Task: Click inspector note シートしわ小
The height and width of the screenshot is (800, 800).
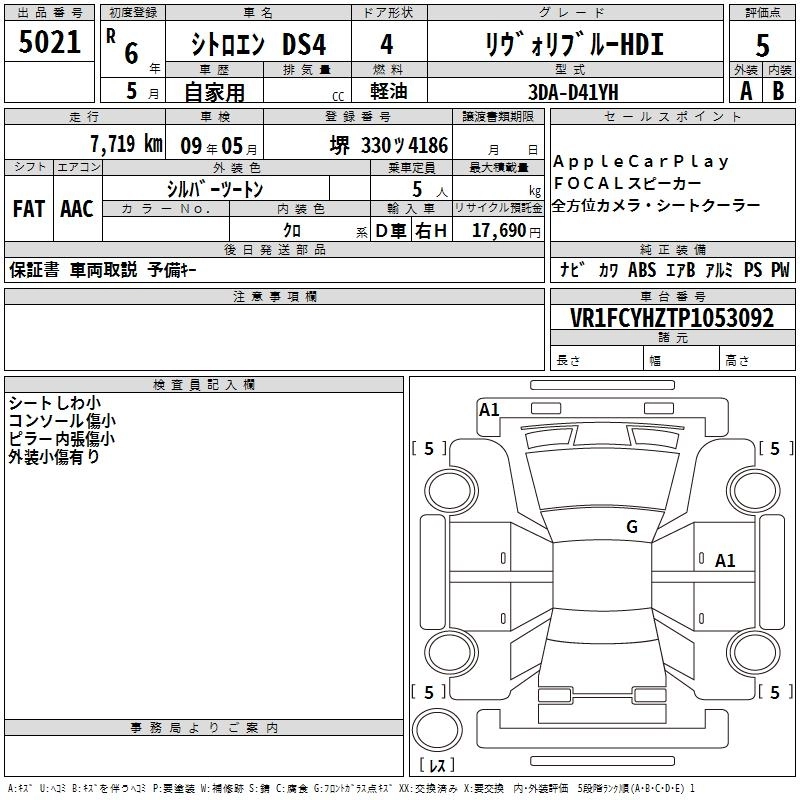Action: 55,403
